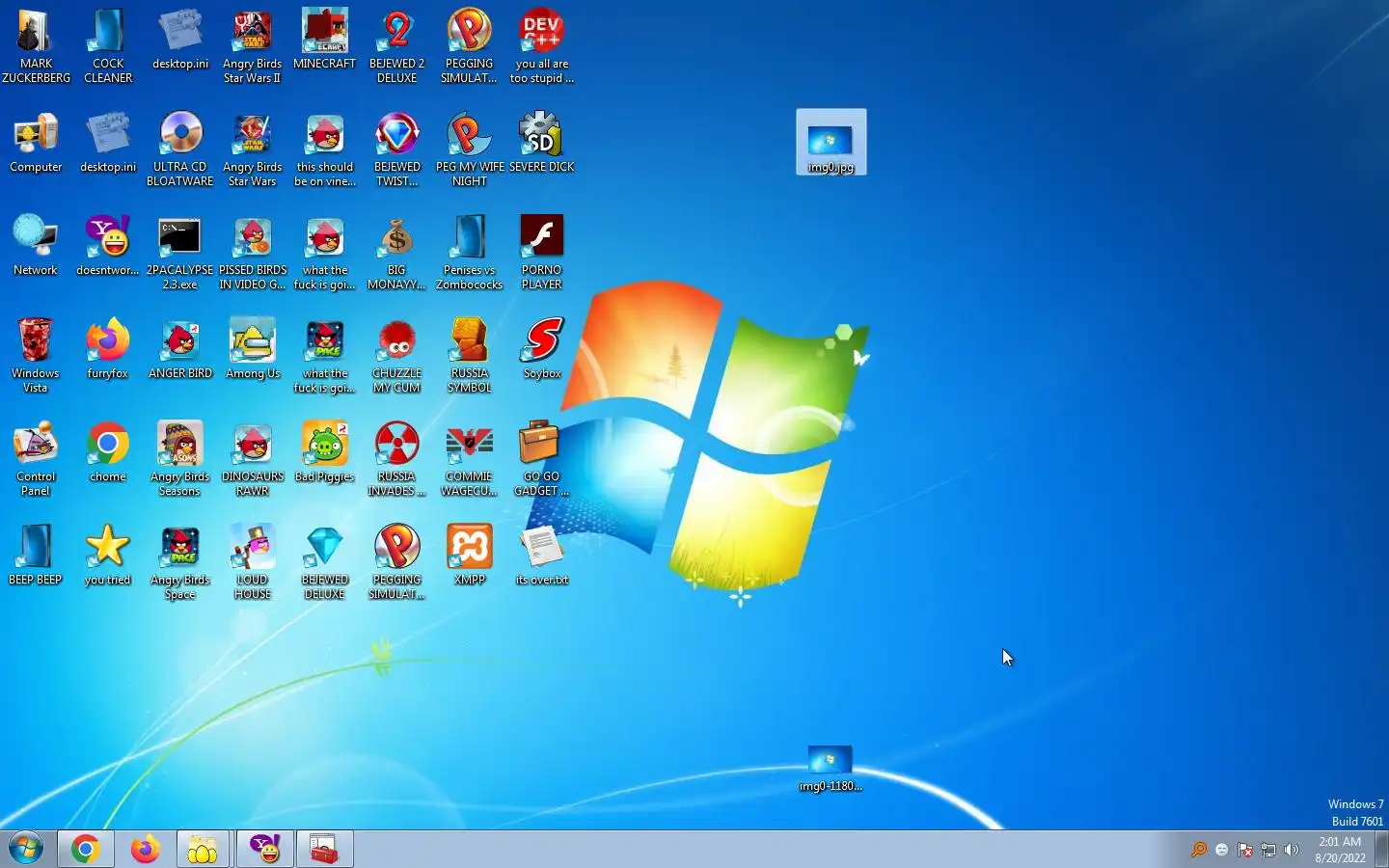Open Firefox from the taskbar
The width and height of the screenshot is (1389, 868).
(145, 849)
